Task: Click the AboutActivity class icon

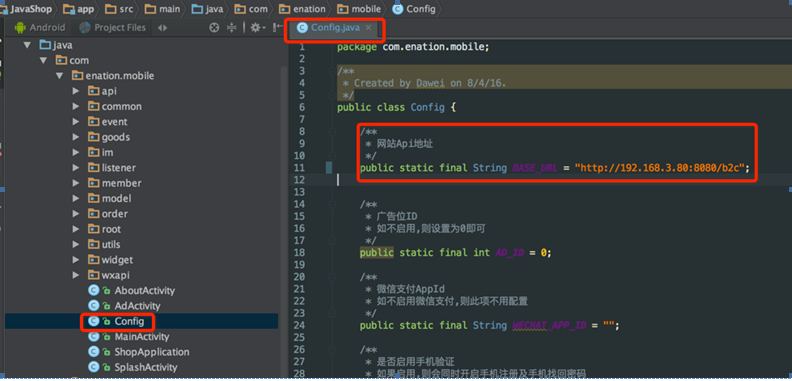Action: (93, 291)
